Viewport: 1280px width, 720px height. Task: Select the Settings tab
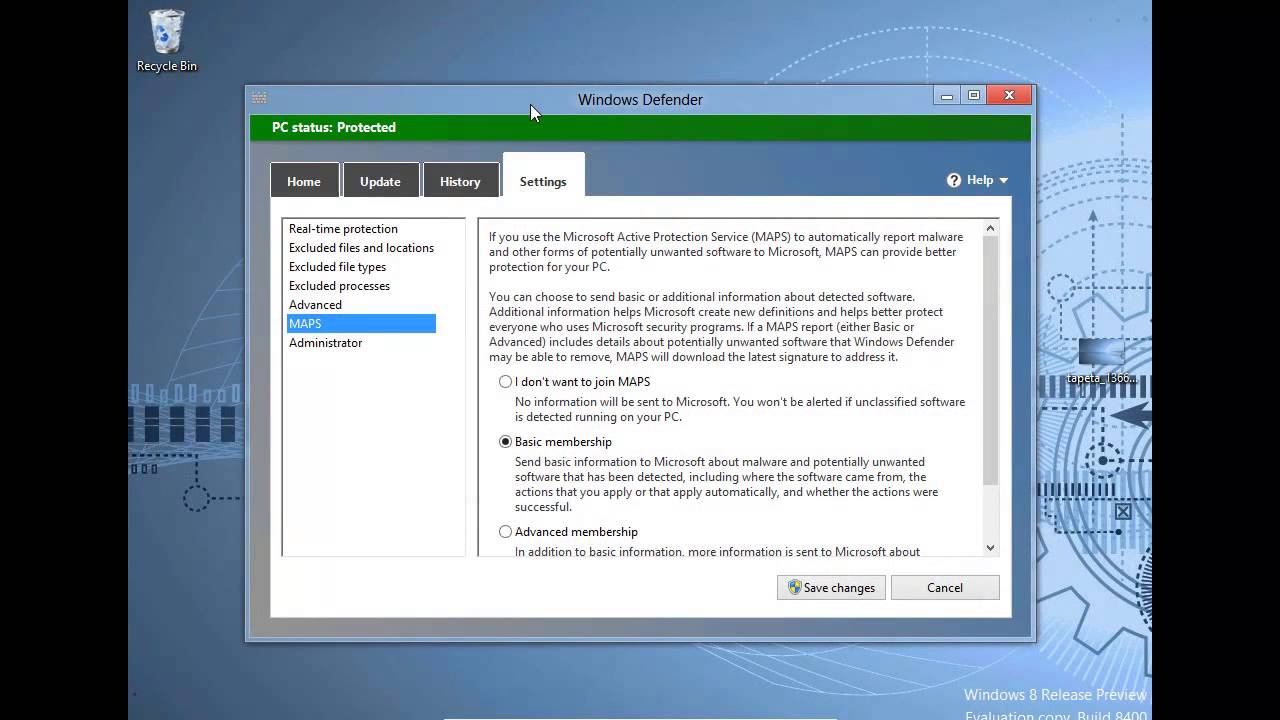(x=543, y=178)
